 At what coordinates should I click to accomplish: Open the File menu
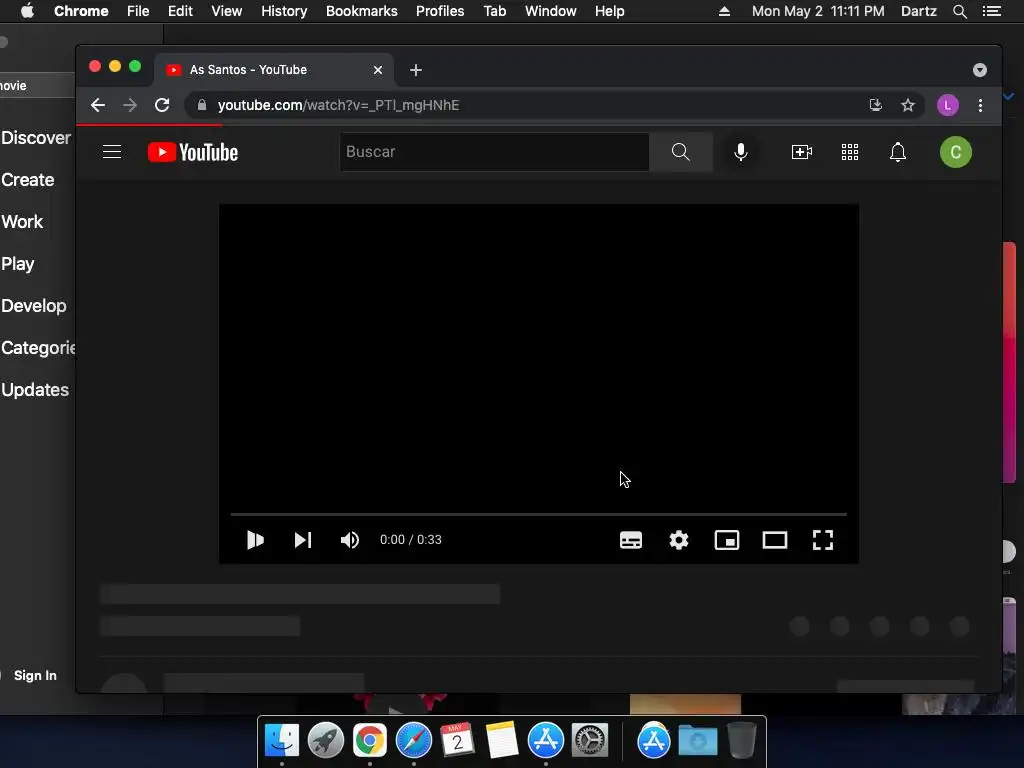pyautogui.click(x=138, y=11)
